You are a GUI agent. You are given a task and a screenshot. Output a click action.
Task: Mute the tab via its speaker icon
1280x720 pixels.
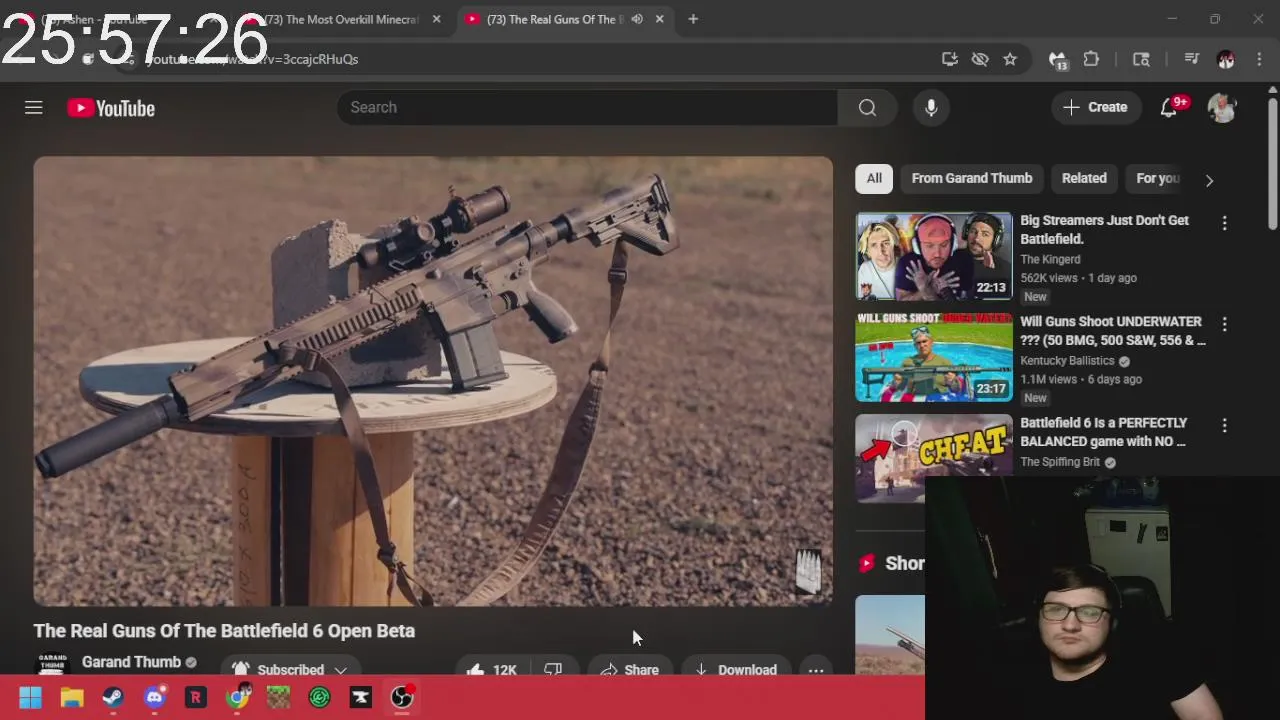point(637,19)
